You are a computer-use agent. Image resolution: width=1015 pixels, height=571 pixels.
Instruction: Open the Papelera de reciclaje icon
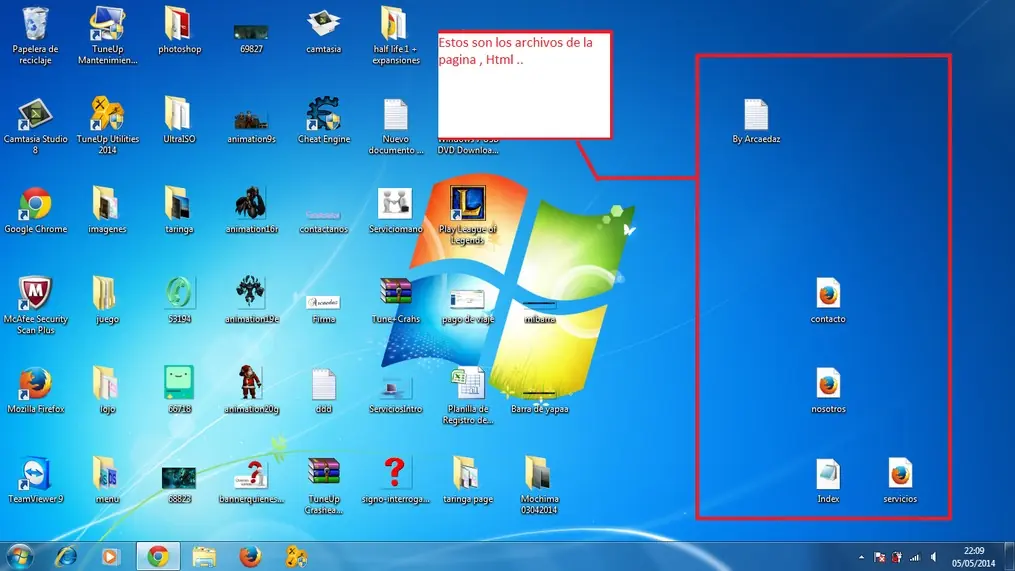pyautogui.click(x=35, y=26)
